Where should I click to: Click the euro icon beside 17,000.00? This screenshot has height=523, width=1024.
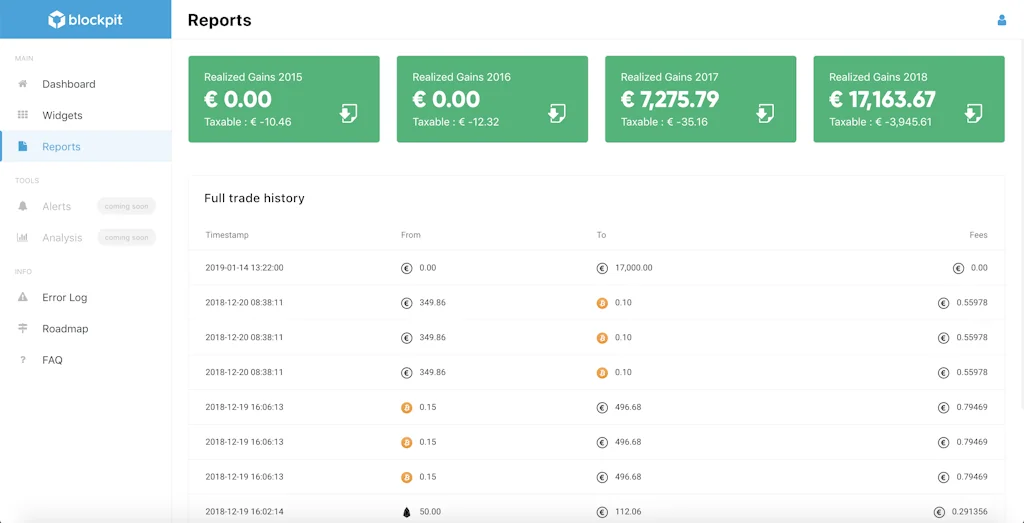pos(602,268)
